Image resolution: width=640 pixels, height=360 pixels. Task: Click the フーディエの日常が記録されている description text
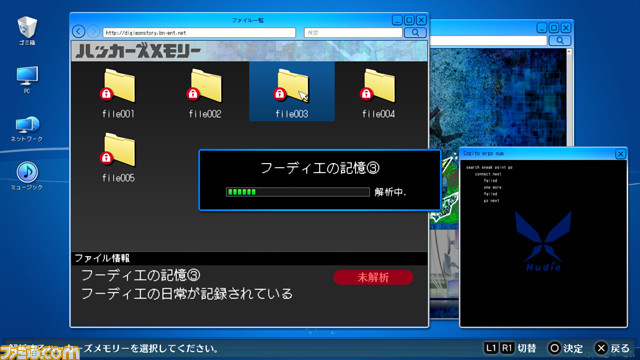coord(187,294)
